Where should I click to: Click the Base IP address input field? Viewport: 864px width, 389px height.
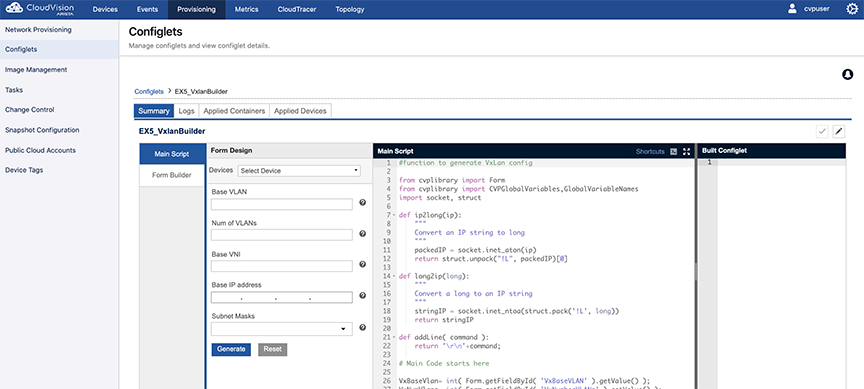pyautogui.click(x=282, y=298)
